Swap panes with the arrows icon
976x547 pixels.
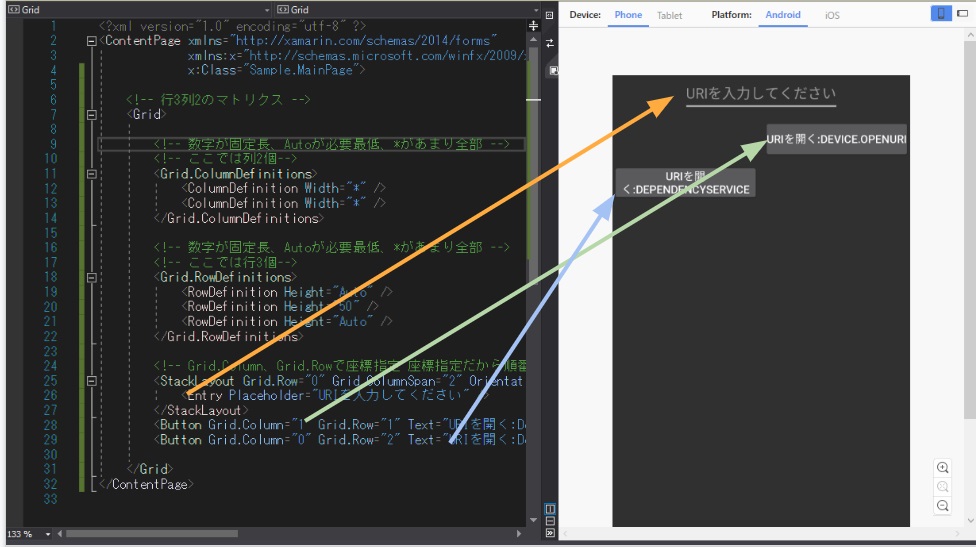point(550,43)
